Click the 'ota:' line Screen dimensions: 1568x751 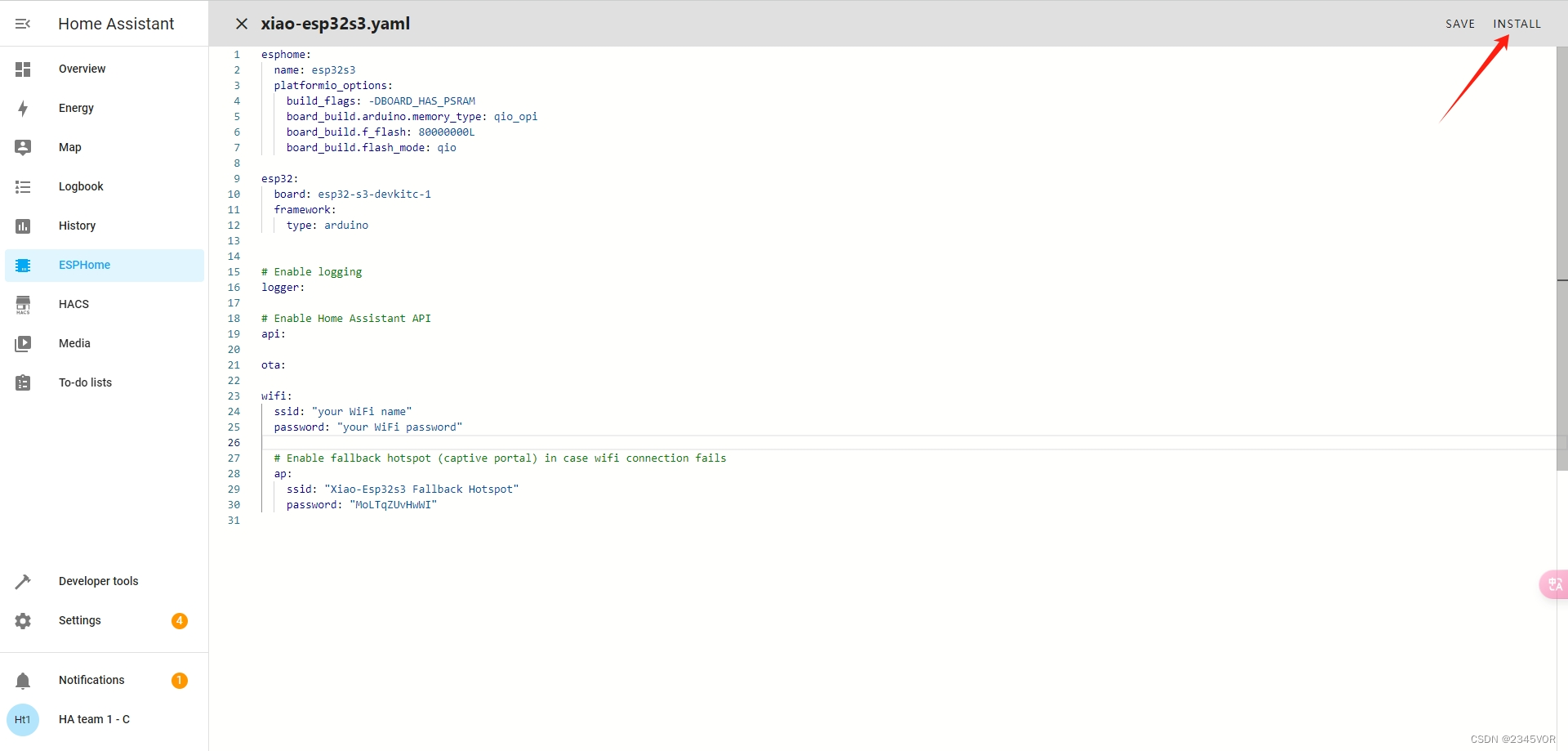point(274,365)
